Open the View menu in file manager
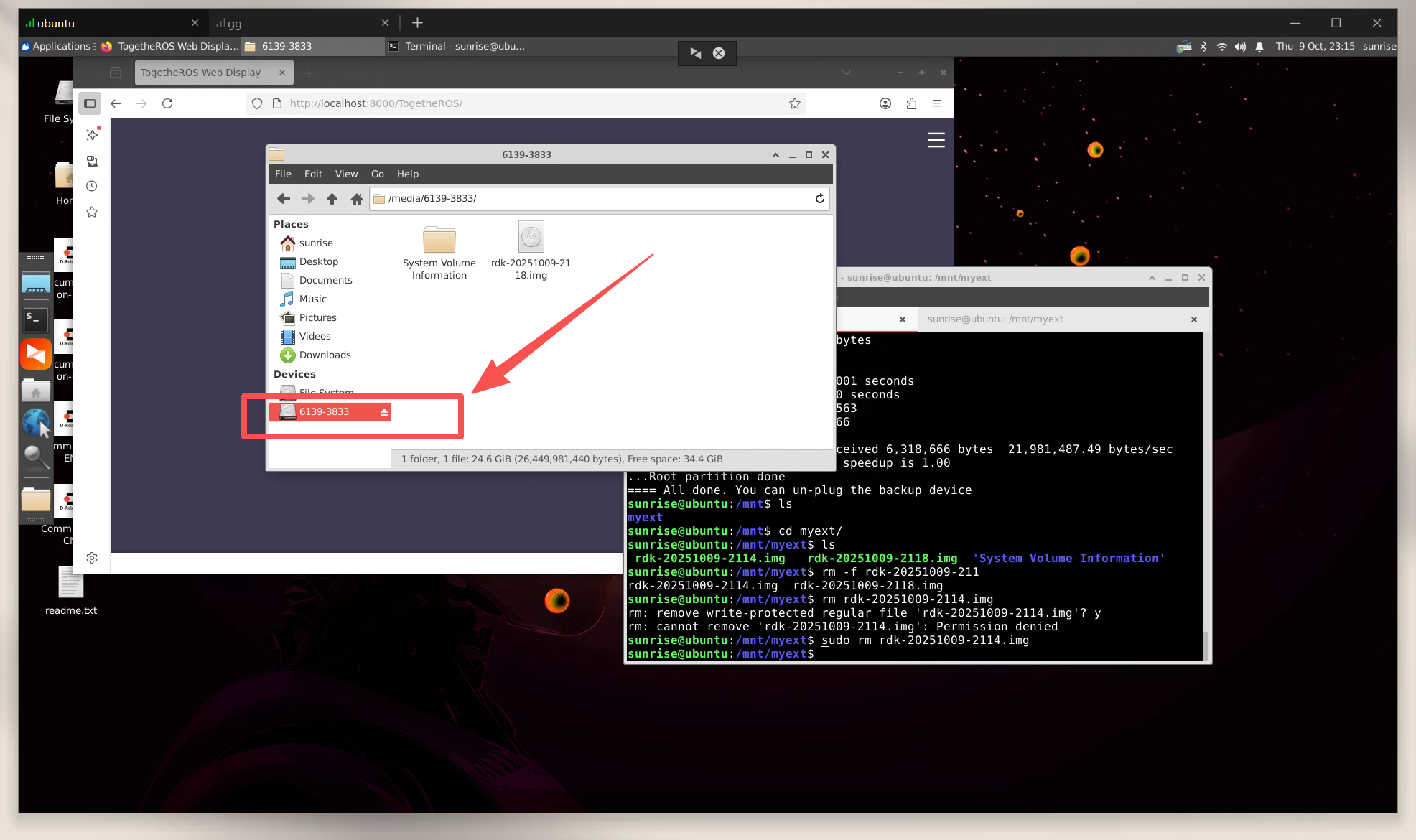This screenshot has height=840, width=1416. pyautogui.click(x=346, y=174)
